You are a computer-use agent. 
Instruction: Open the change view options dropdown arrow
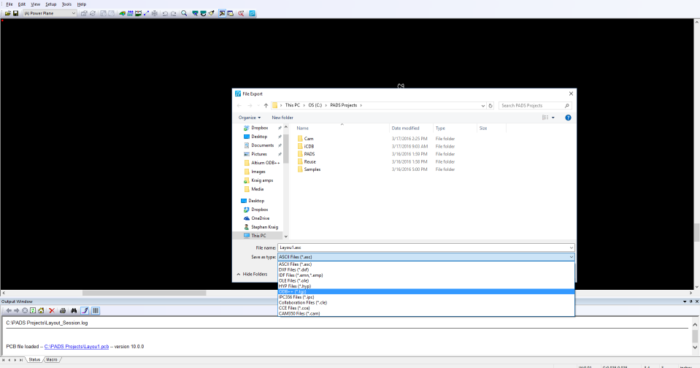click(x=553, y=117)
